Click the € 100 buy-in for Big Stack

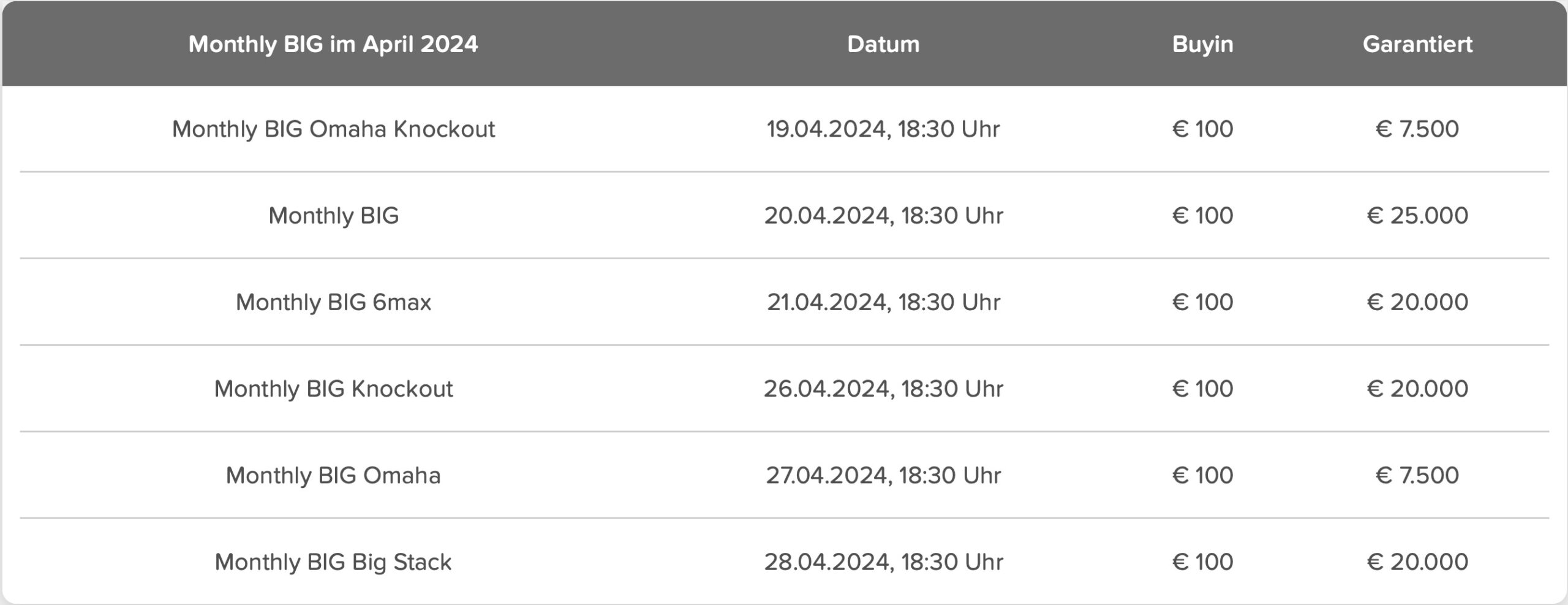1202,562
